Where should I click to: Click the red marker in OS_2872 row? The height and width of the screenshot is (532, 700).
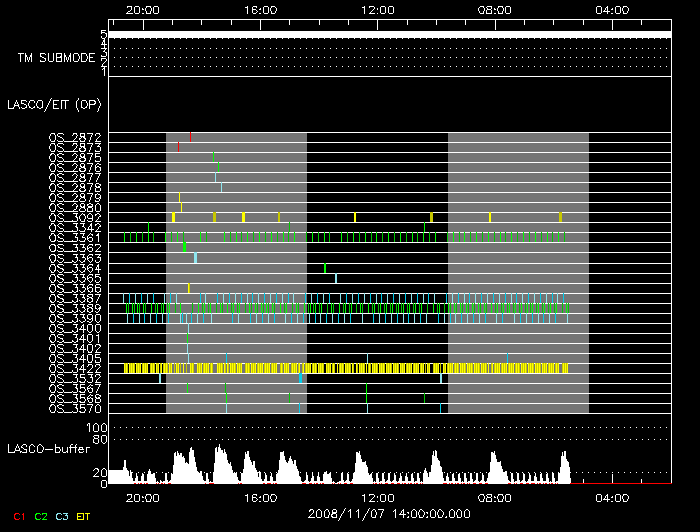[190, 136]
